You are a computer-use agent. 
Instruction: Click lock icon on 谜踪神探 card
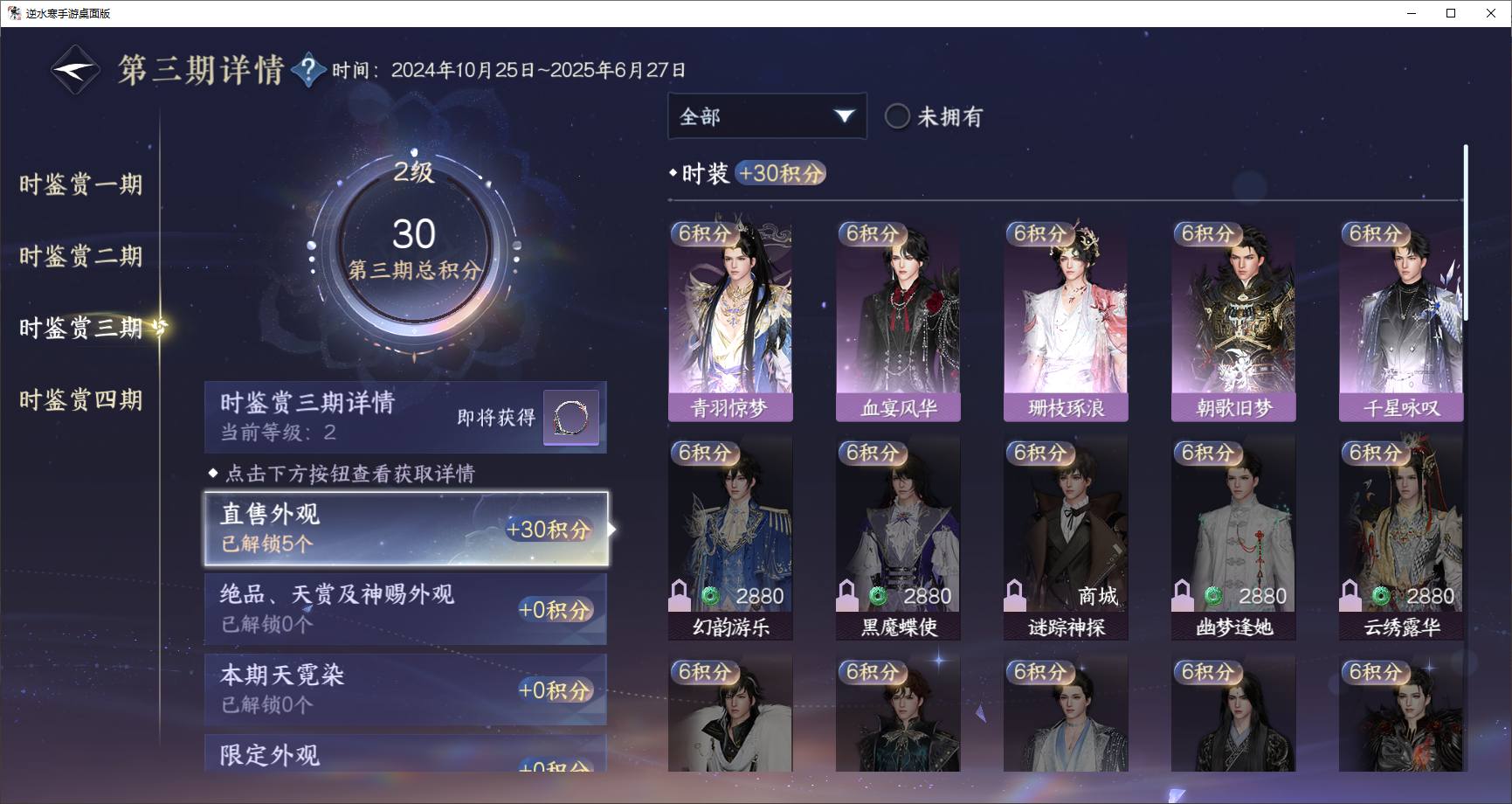pyautogui.click(x=1014, y=595)
